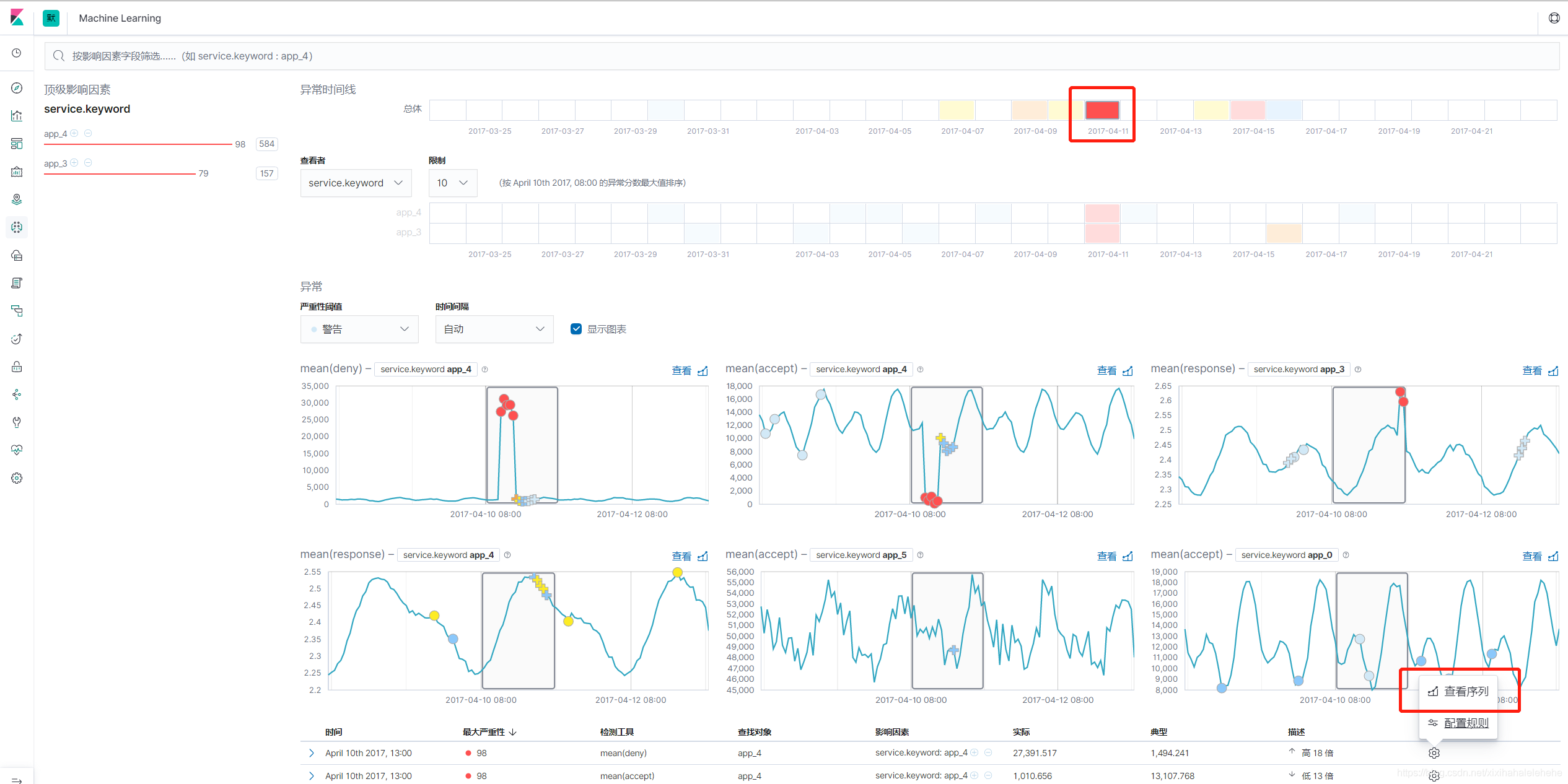Open Discover compass icon in sidebar
1568x784 pixels.
tap(17, 88)
